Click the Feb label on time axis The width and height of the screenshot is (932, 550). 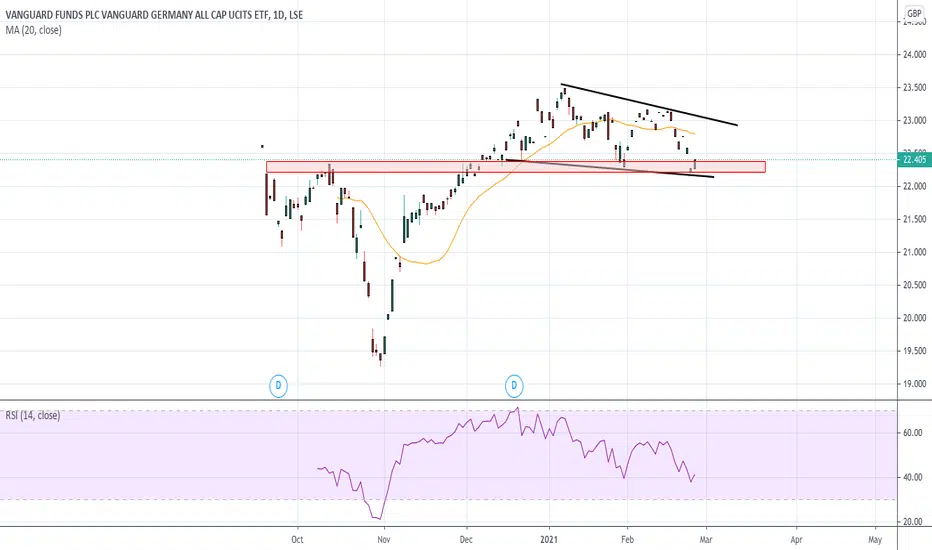[x=627, y=539]
